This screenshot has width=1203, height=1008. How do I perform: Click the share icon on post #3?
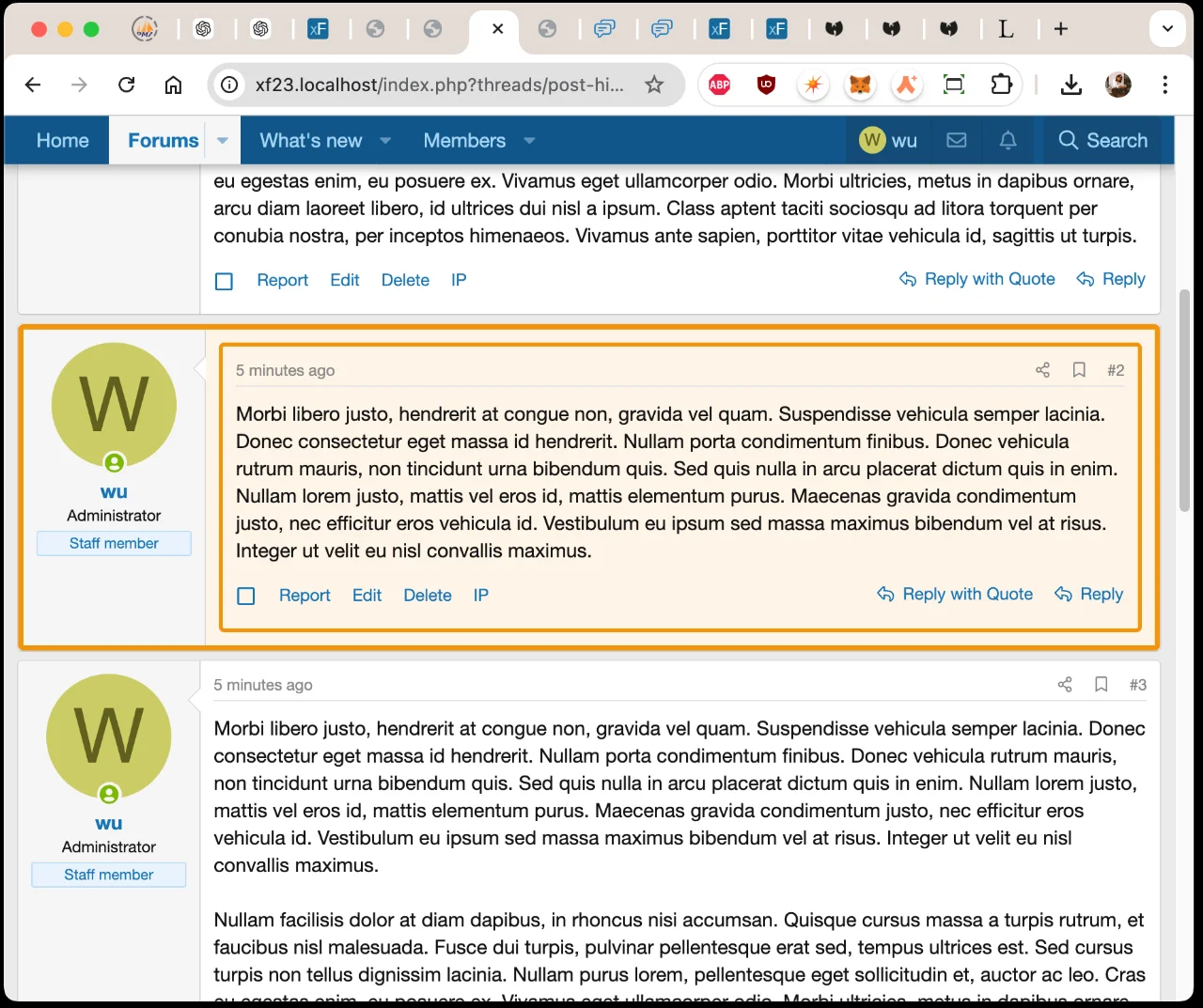[x=1065, y=685]
